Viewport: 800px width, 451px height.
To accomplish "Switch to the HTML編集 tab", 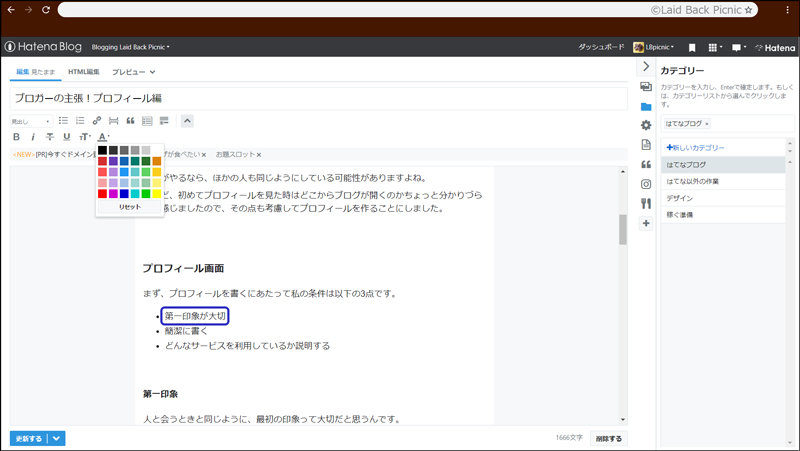I will 84,72.
